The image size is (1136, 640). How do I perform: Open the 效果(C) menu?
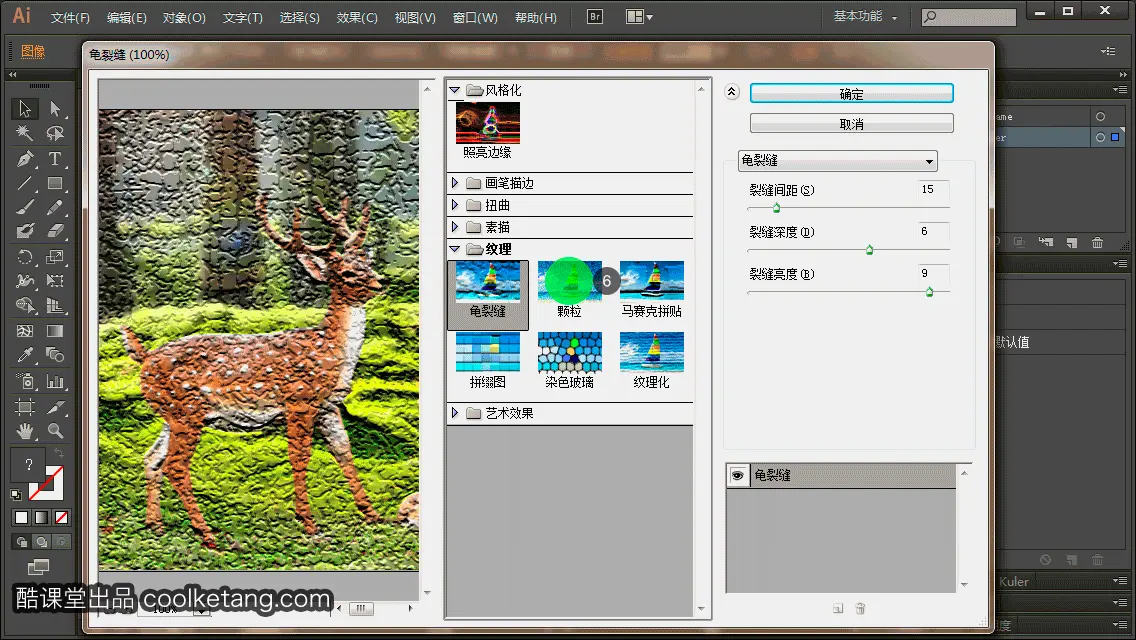tap(357, 17)
